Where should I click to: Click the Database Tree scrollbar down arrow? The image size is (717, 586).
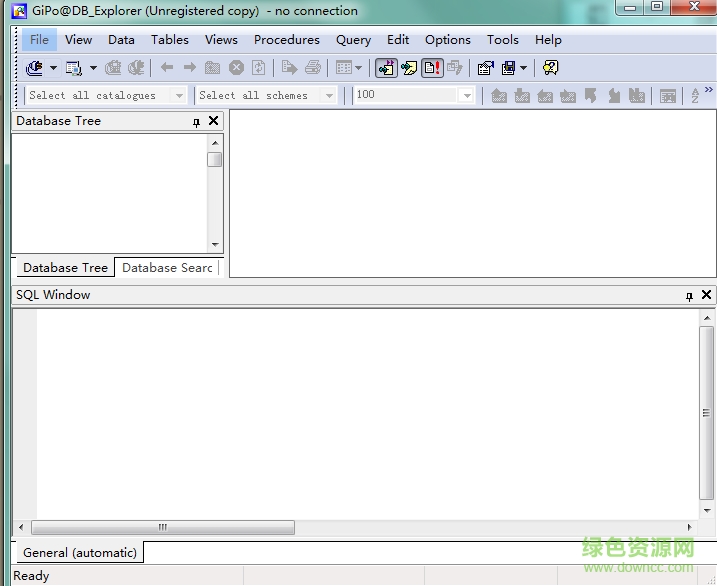coord(215,245)
